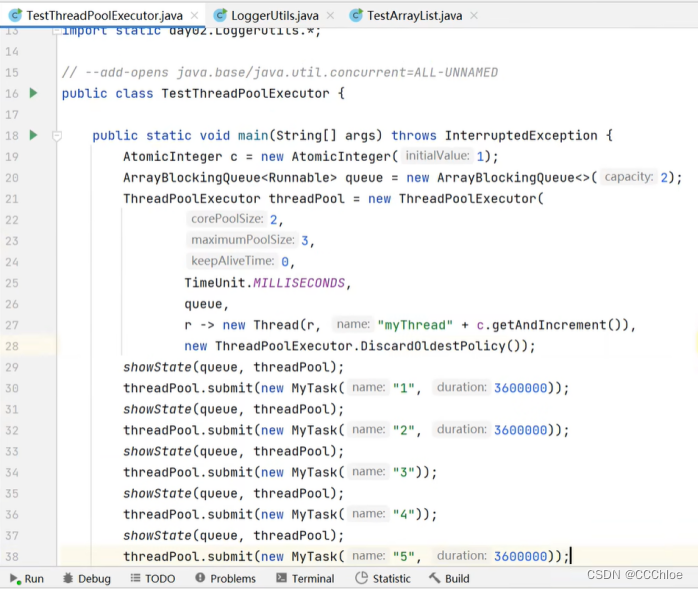Screen dimensions: 698x589
Task: Click the class file icon on TestArrayList.java tab
Action: 356,16
